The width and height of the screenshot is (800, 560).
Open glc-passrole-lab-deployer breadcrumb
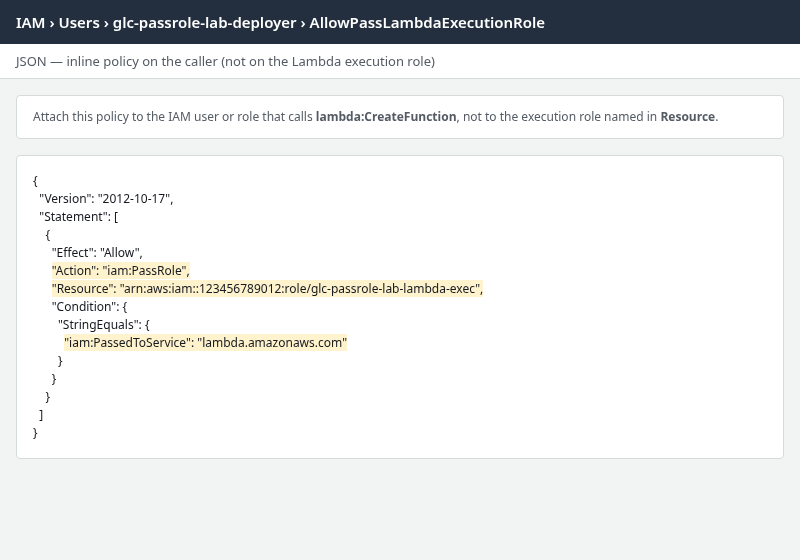(x=204, y=23)
